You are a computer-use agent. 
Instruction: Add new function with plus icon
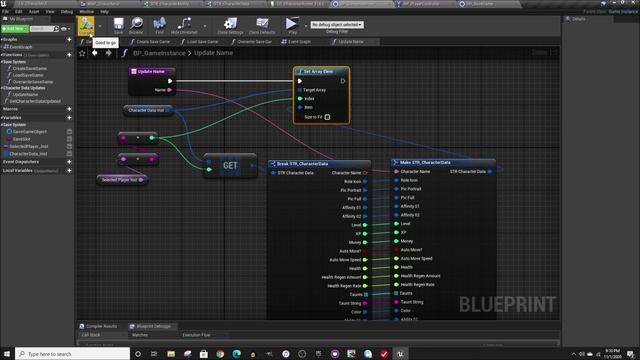(x=69, y=55)
